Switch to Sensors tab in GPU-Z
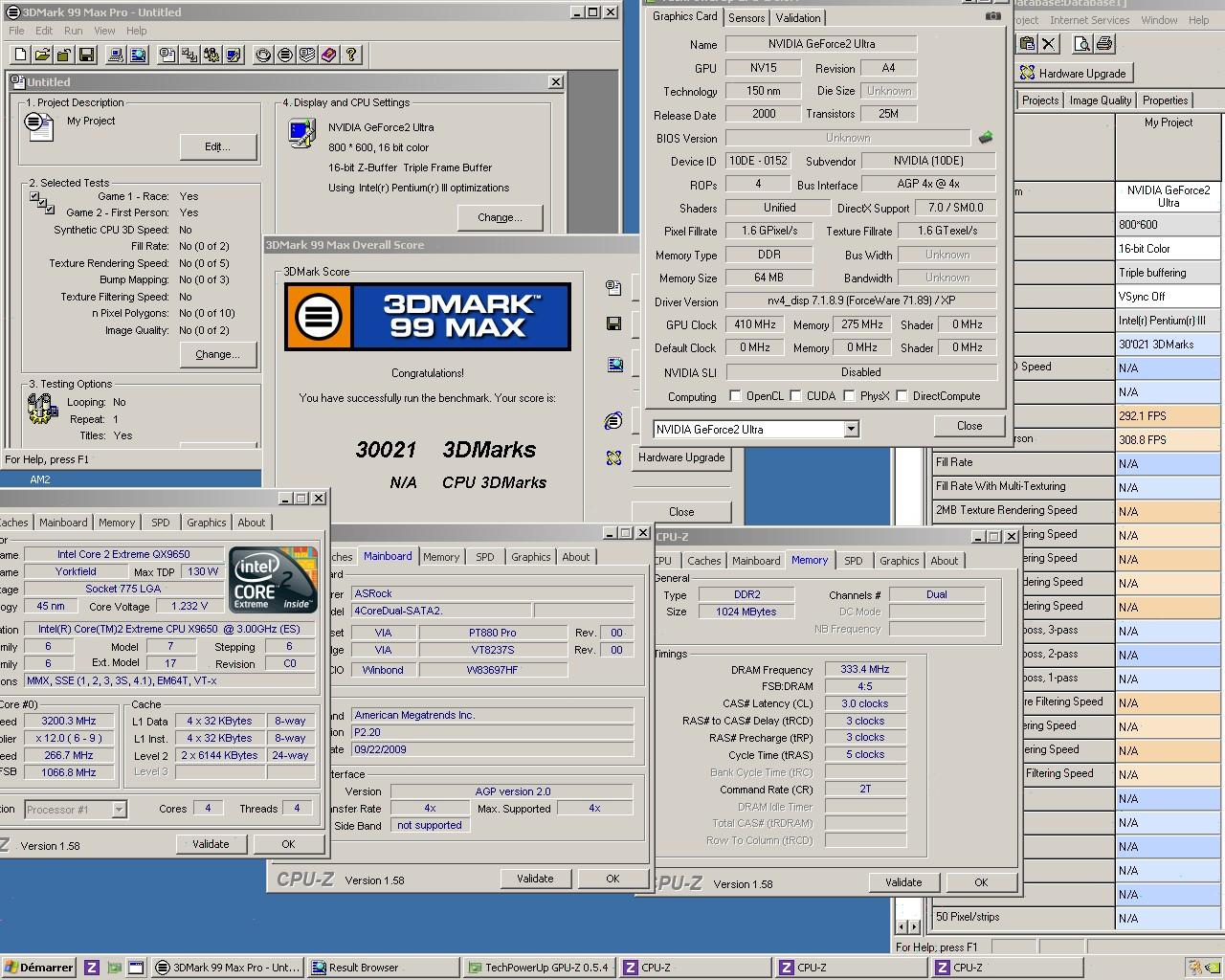 point(746,17)
